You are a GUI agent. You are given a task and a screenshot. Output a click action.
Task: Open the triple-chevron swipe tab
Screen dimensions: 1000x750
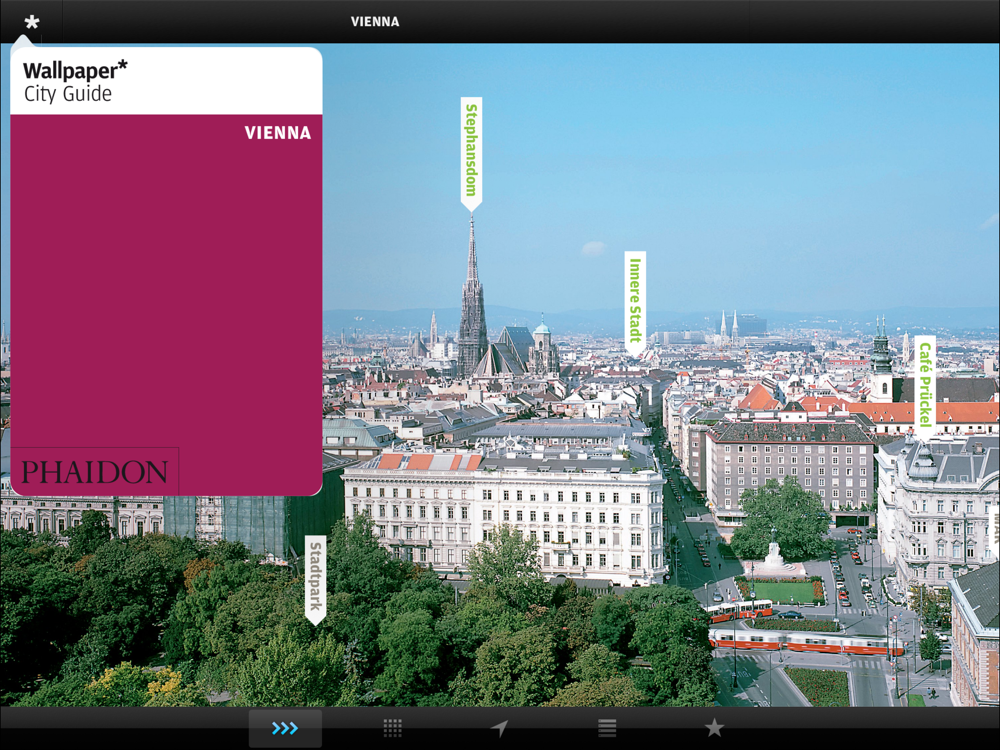coord(285,728)
